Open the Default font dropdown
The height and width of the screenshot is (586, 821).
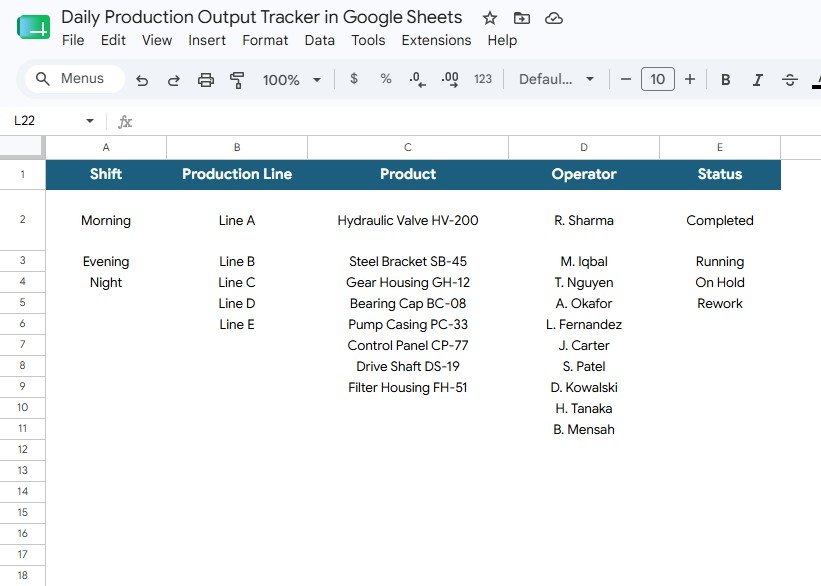point(556,79)
